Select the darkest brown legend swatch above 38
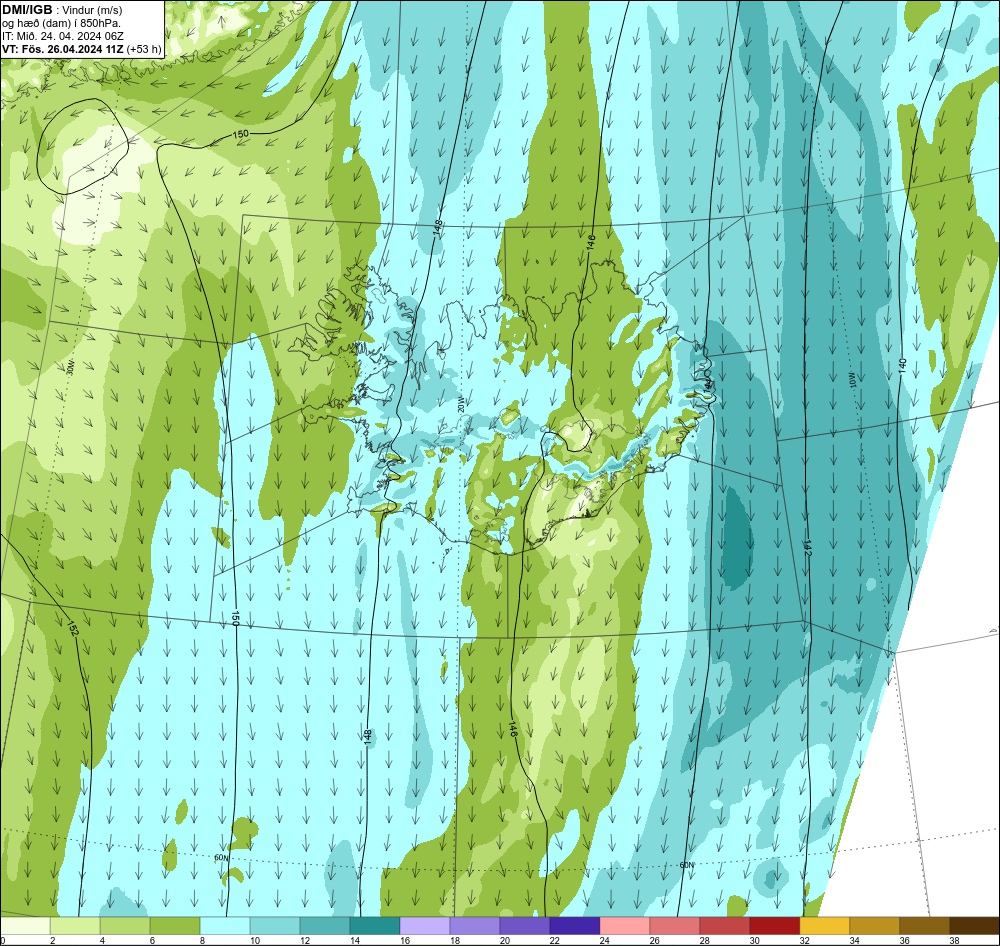The image size is (1000, 946). click(x=974, y=926)
